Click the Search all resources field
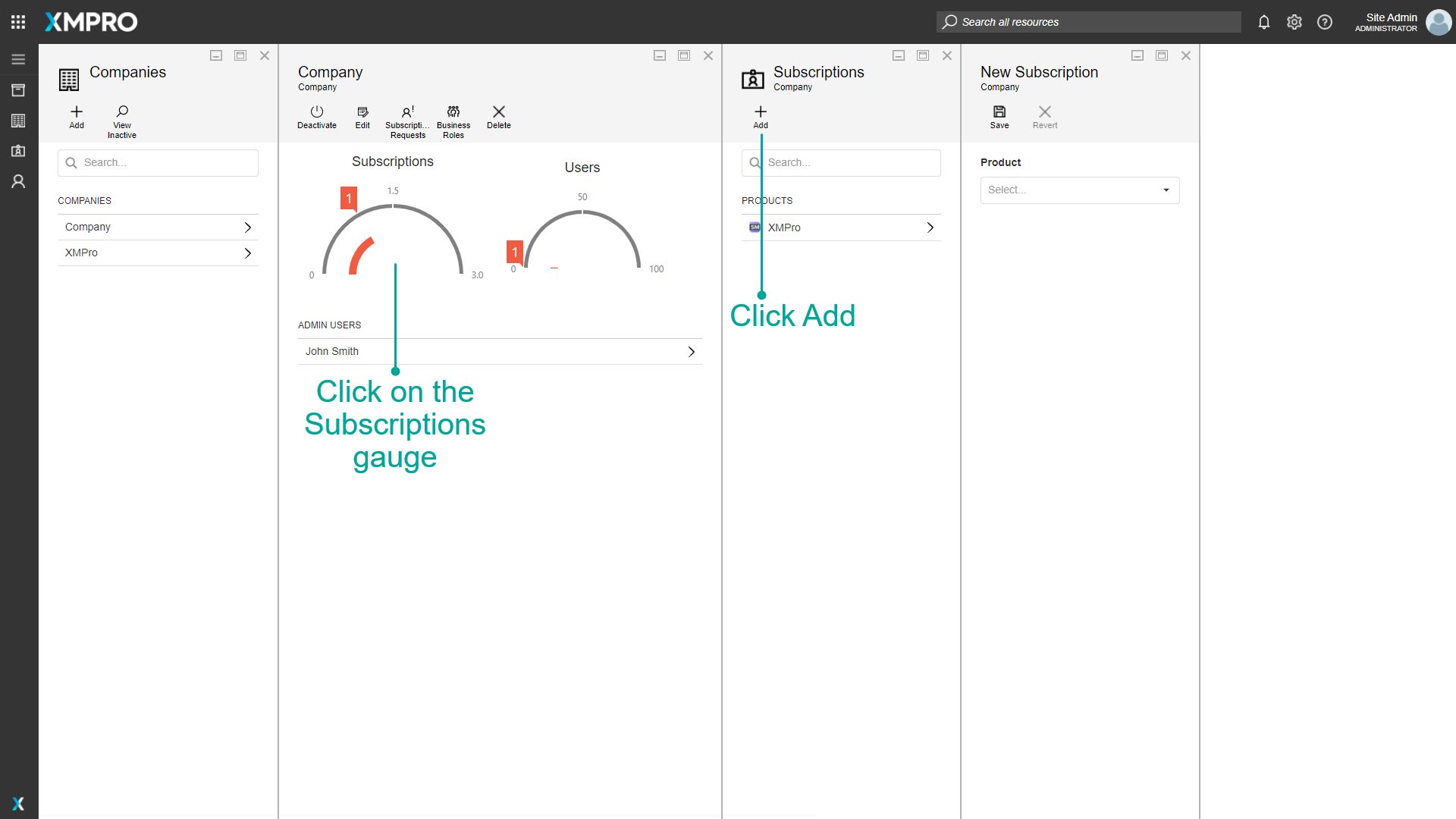Viewport: 1456px width, 819px height. tap(1088, 22)
